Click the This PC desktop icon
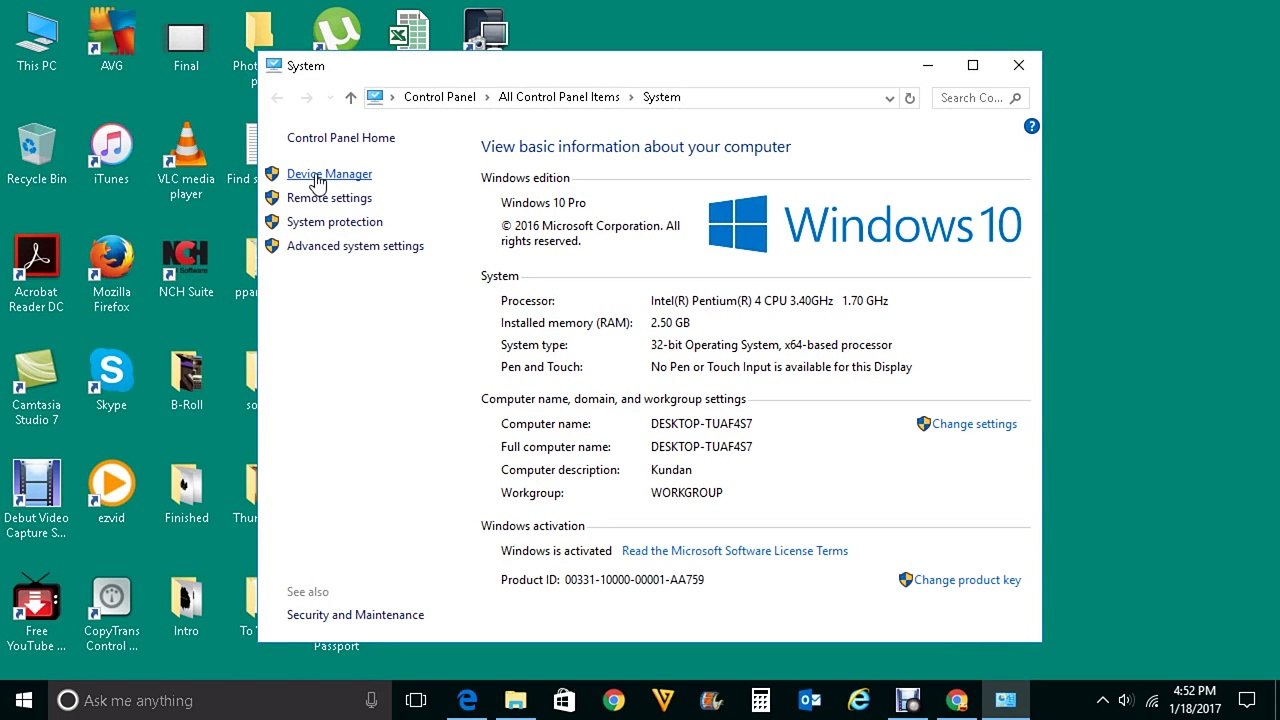The height and width of the screenshot is (720, 1280). point(37,42)
